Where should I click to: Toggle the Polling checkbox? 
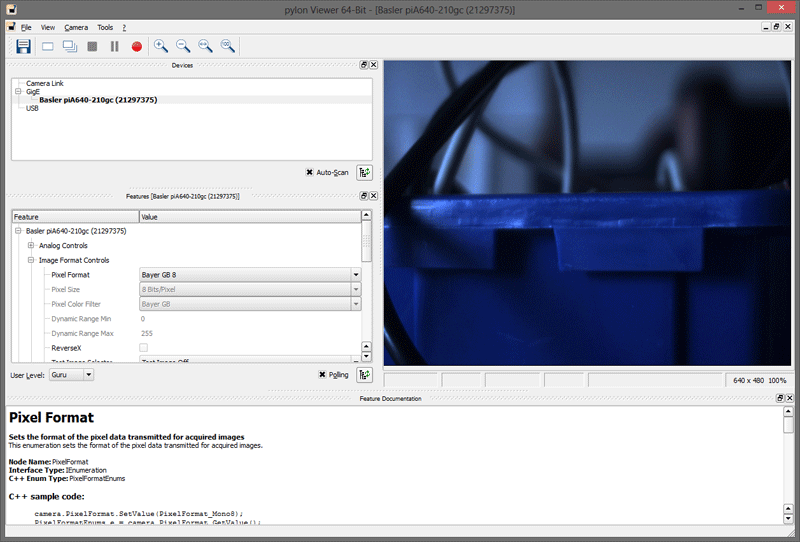click(x=322, y=375)
